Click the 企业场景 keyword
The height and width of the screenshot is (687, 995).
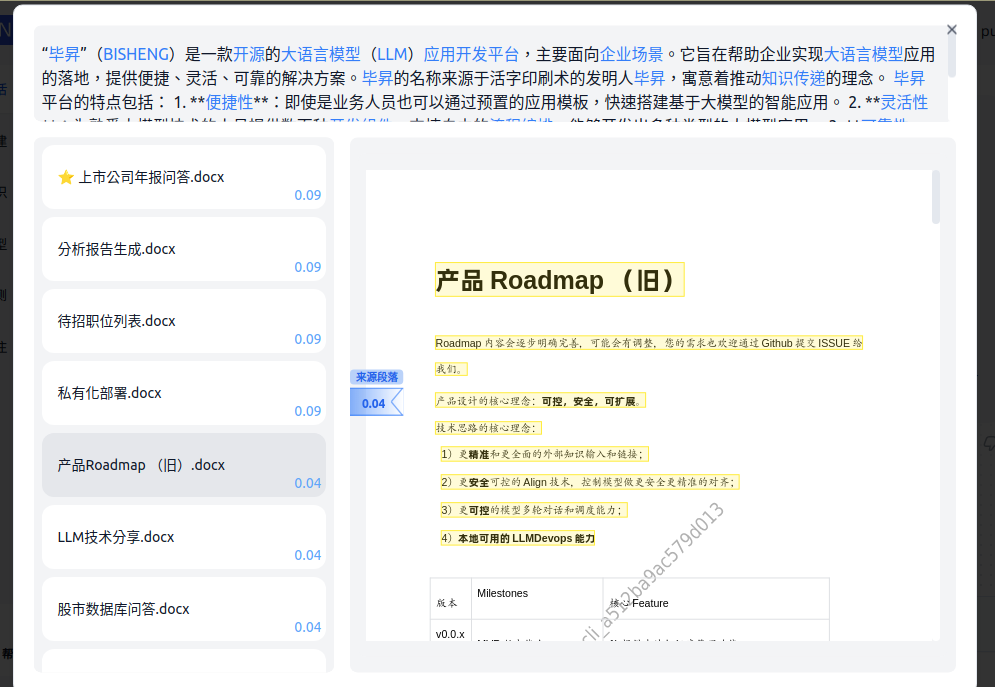[x=631, y=55]
